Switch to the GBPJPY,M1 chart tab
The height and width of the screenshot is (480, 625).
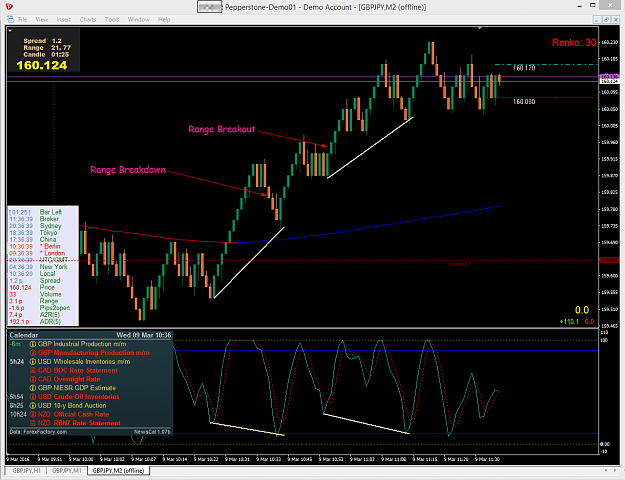click(66, 470)
